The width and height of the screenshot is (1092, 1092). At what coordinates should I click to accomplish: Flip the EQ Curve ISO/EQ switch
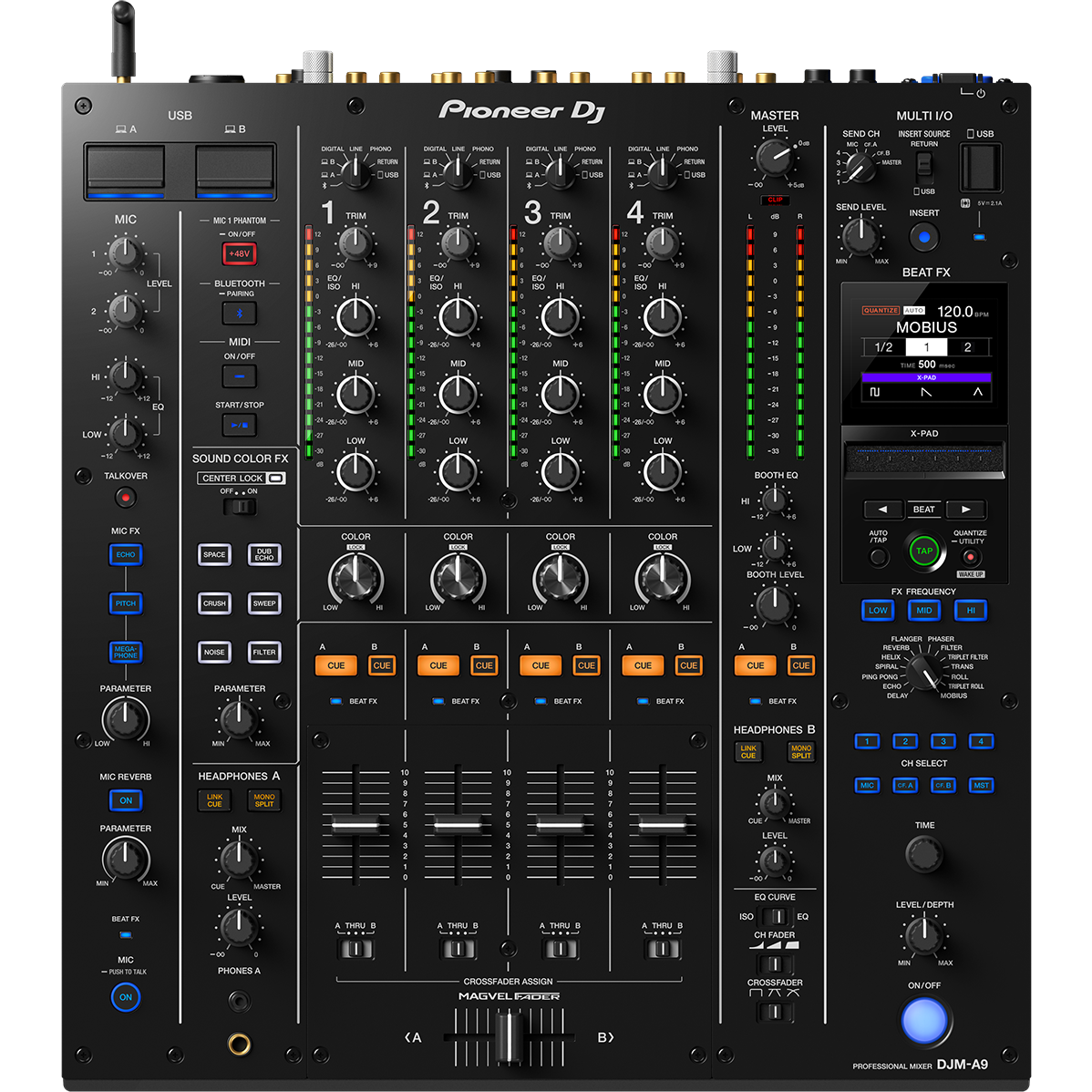tap(775, 916)
